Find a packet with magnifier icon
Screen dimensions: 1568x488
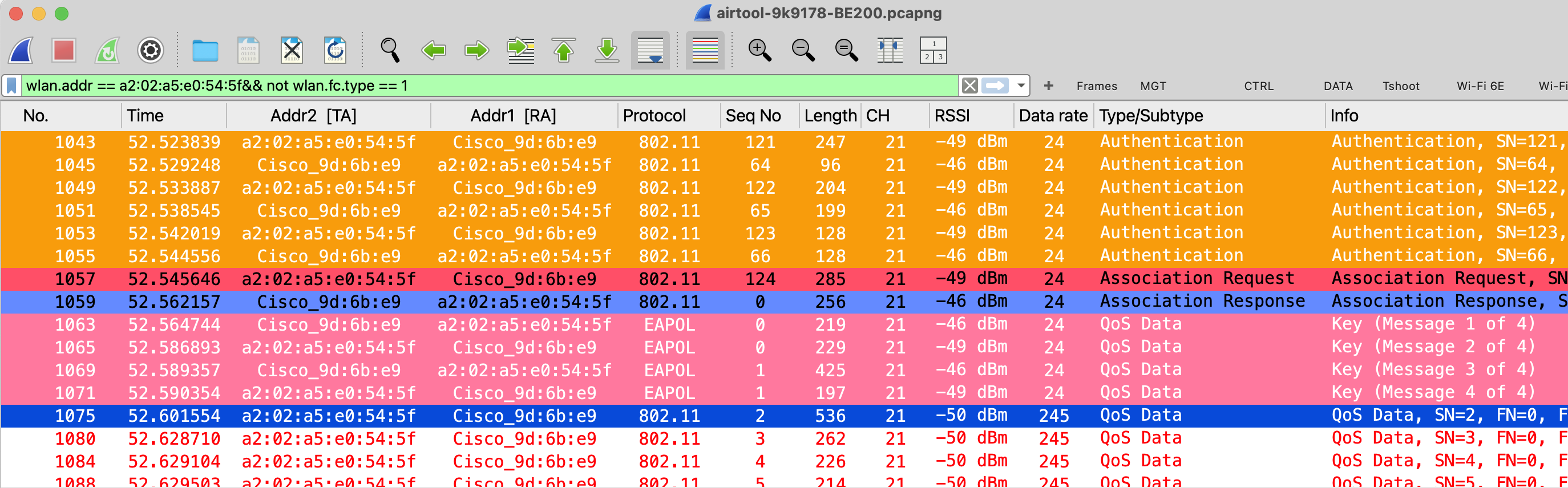[x=390, y=51]
